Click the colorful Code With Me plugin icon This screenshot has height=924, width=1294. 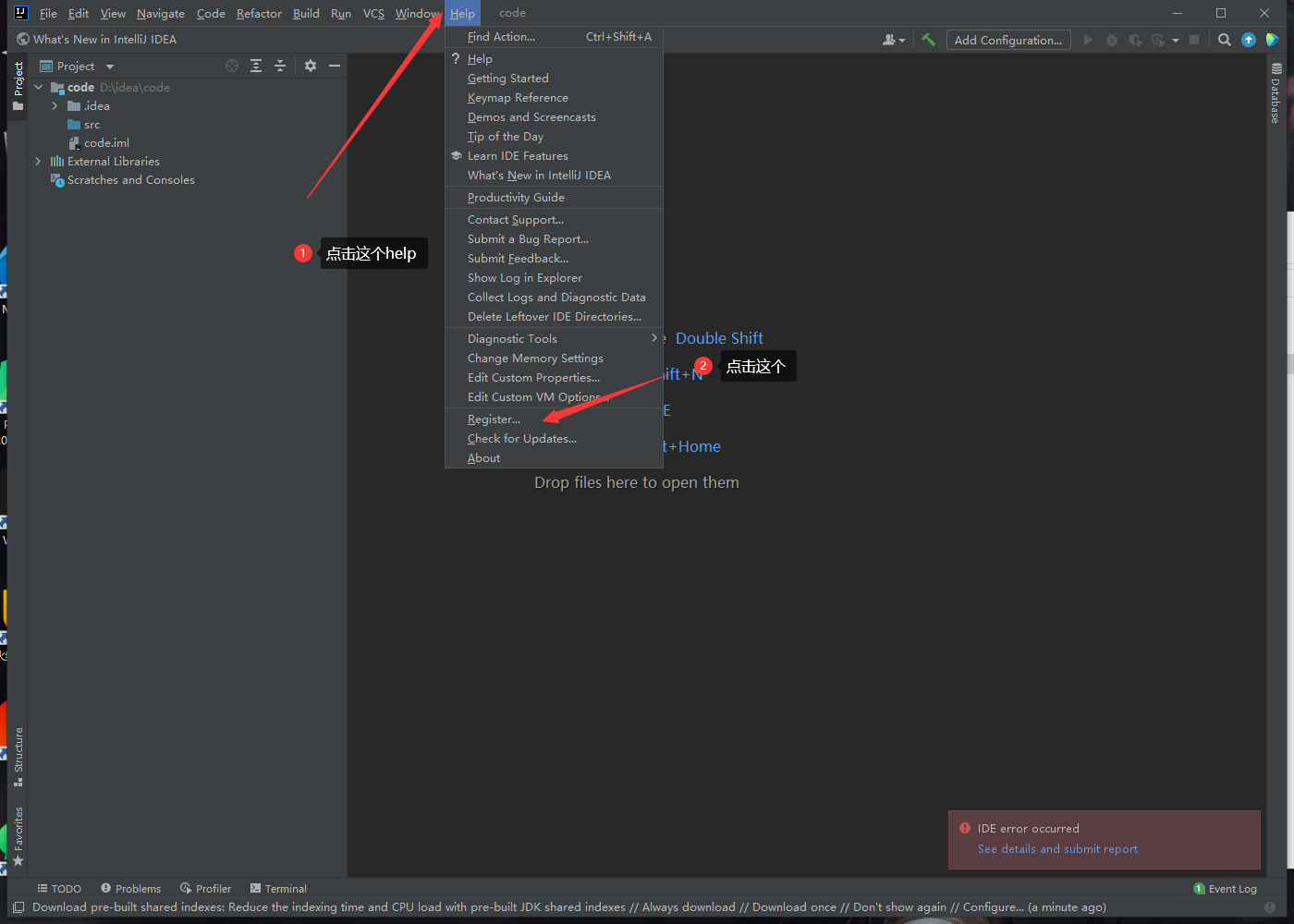click(1273, 40)
